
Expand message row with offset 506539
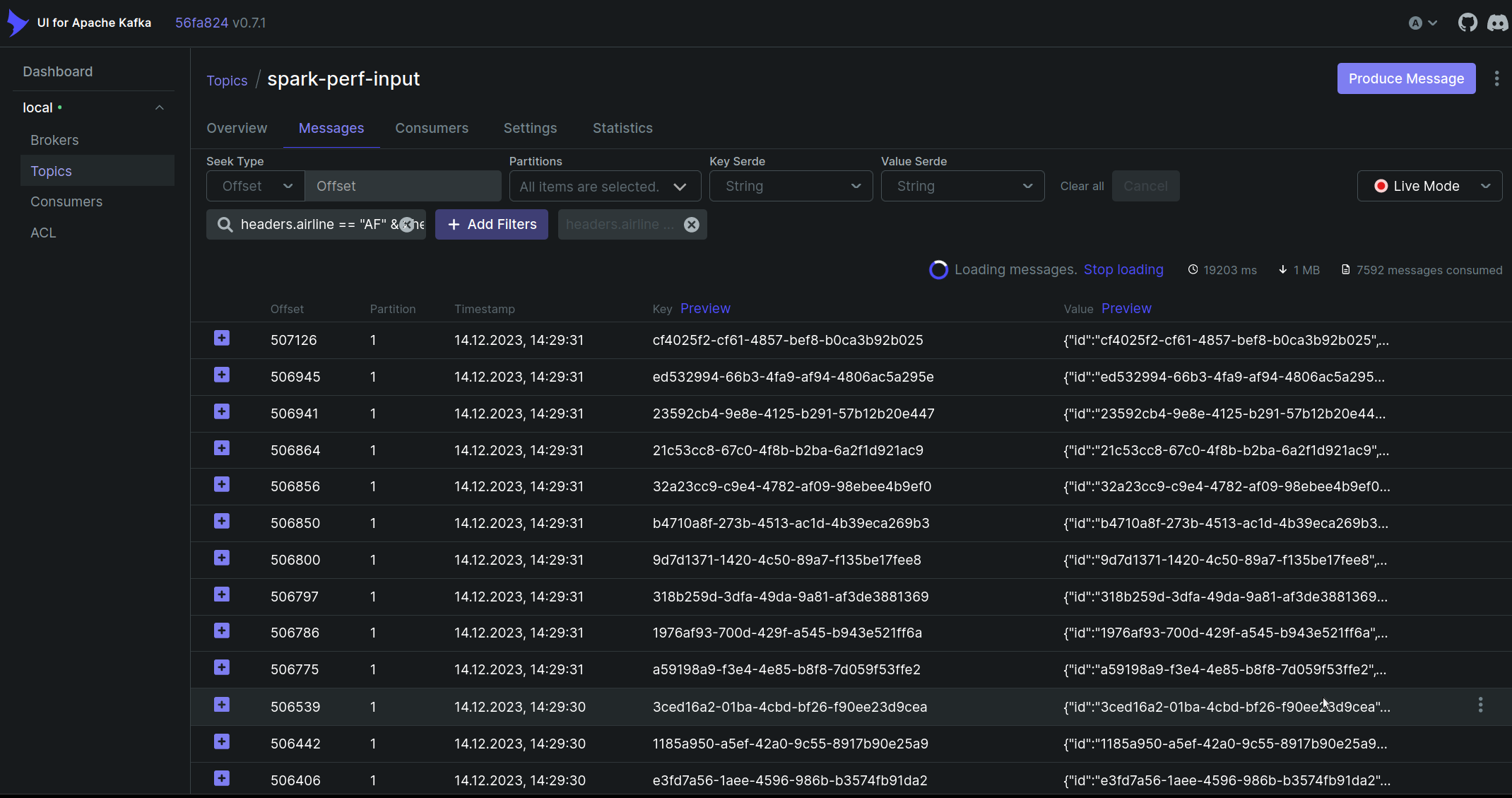pos(222,705)
